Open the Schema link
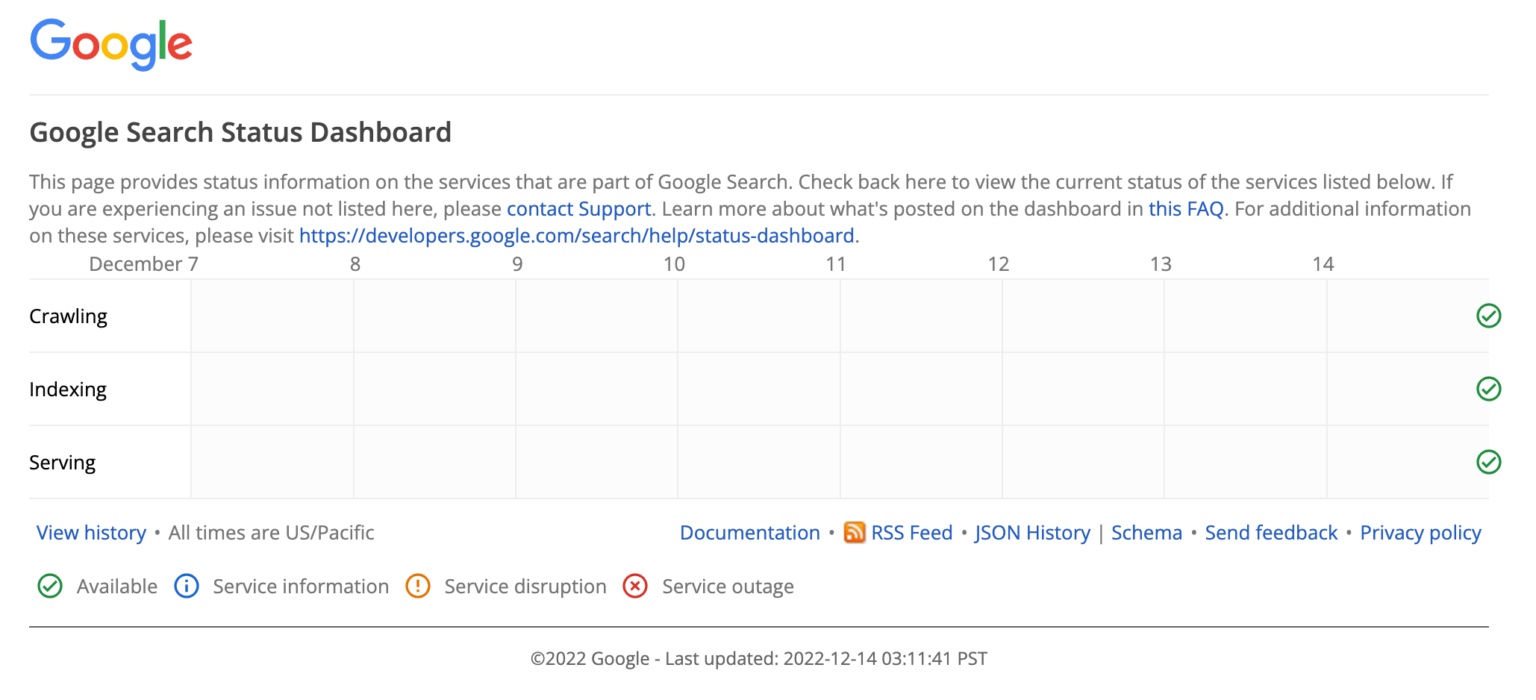The height and width of the screenshot is (700, 1536). [x=1146, y=533]
